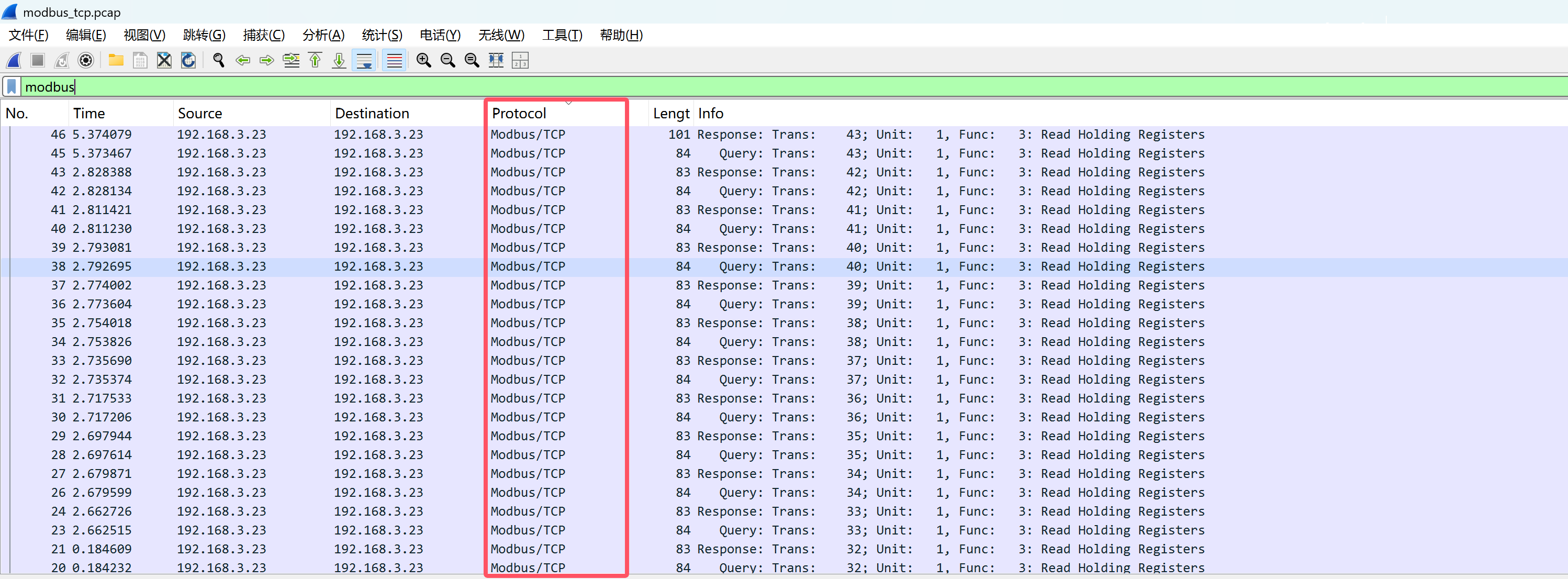
Task: Restart the current capture
Action: tap(62, 60)
